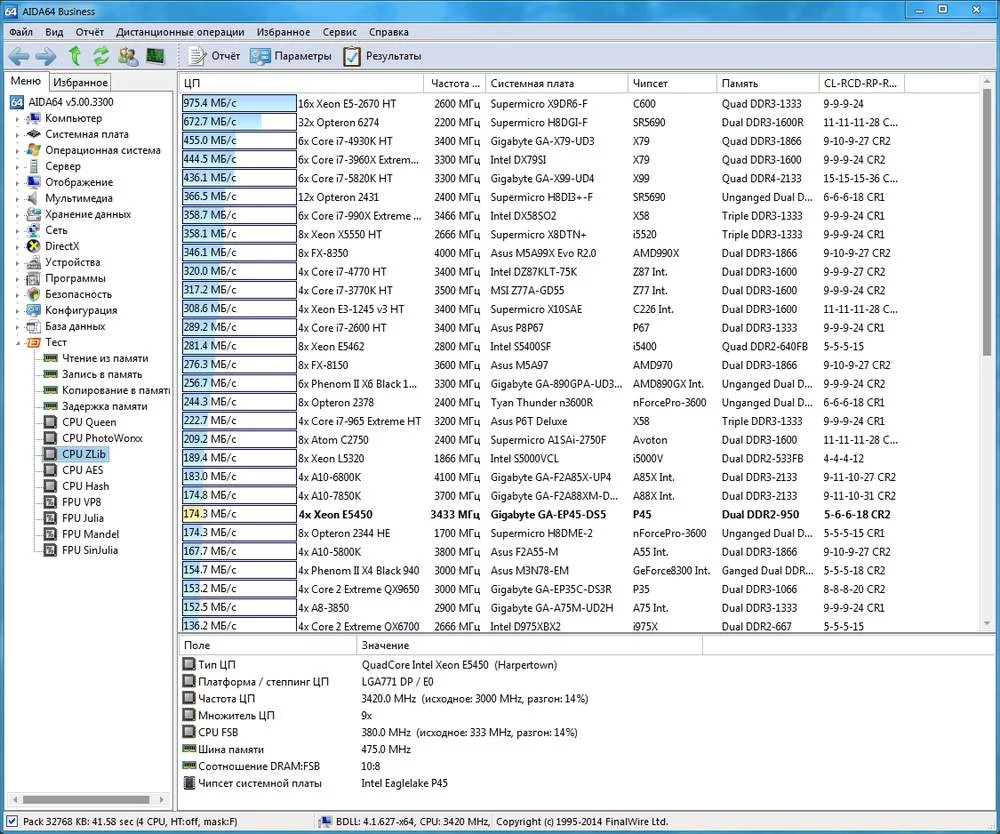The height and width of the screenshot is (834, 1000).
Task: Open CPU Queen benchmark in the tree
Action: pyautogui.click(x=89, y=422)
